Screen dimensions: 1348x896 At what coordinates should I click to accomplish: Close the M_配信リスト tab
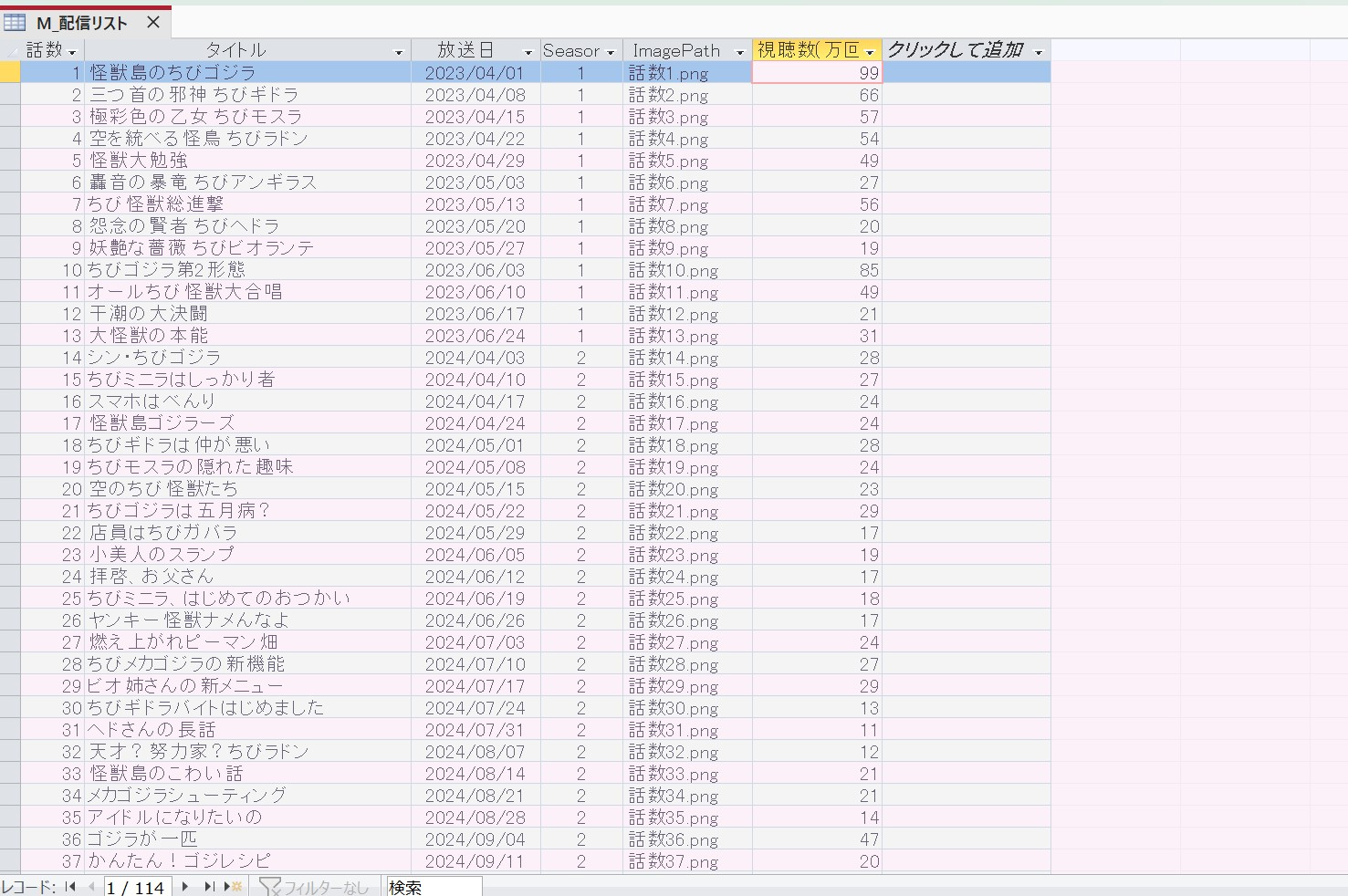click(153, 22)
